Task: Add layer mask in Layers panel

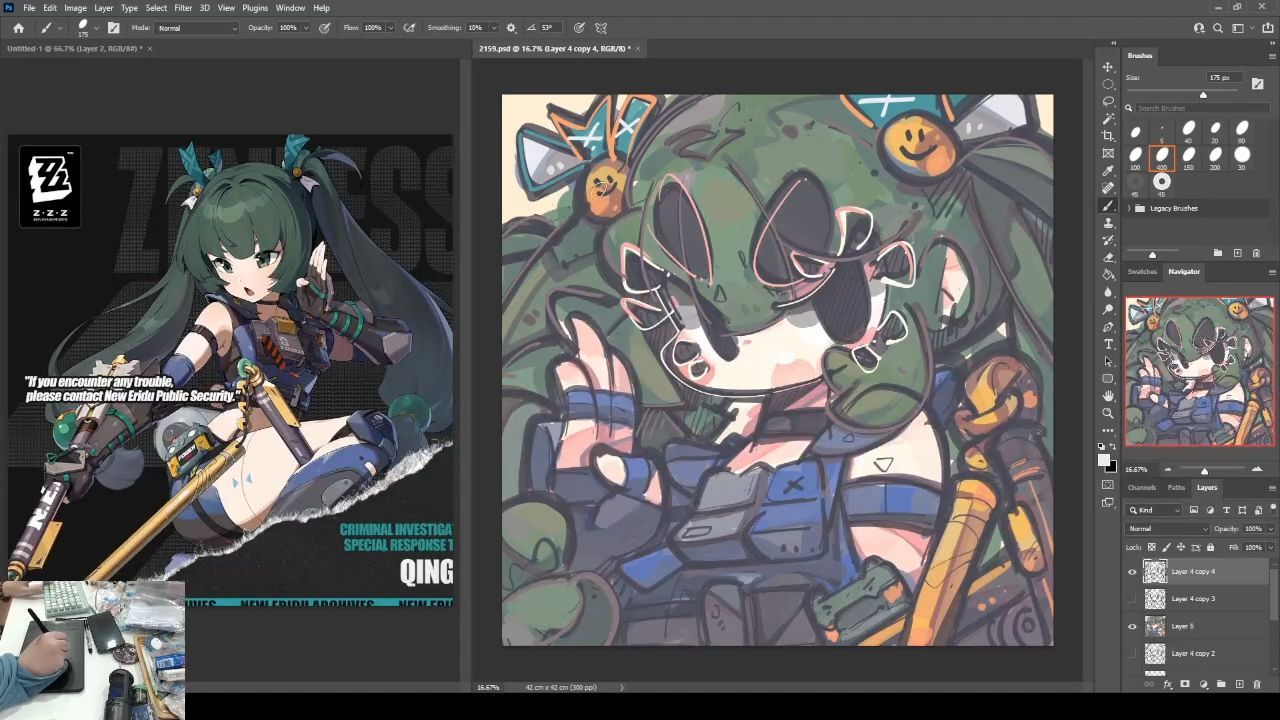Action: coord(1185,684)
